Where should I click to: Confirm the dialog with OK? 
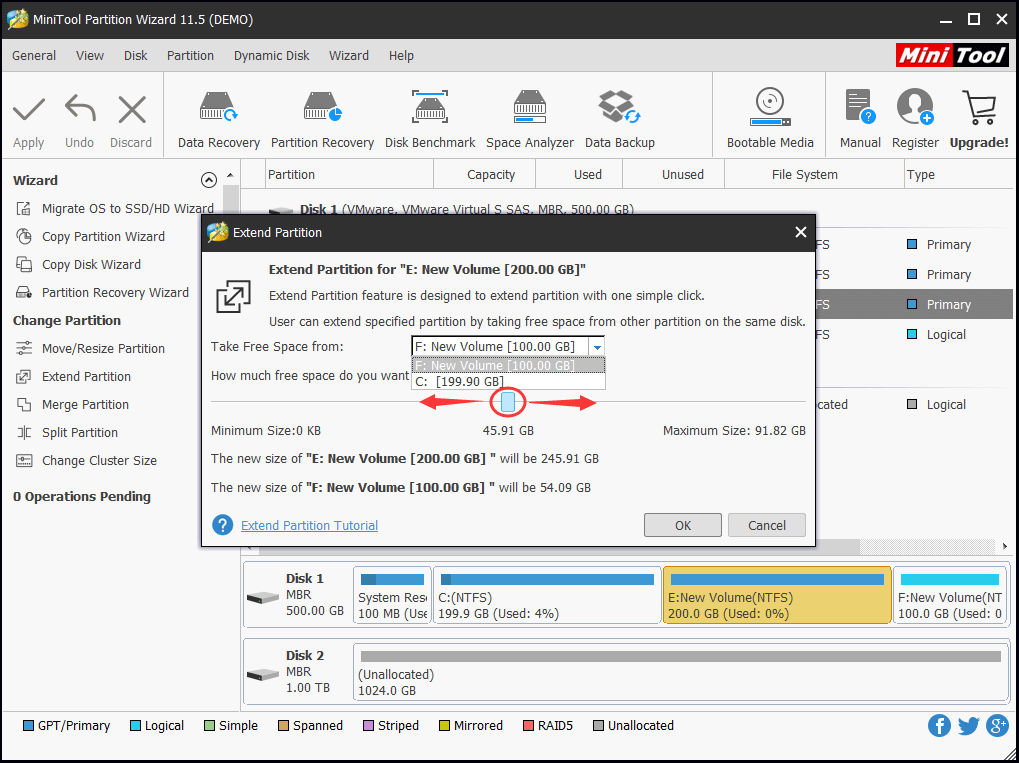pos(683,525)
